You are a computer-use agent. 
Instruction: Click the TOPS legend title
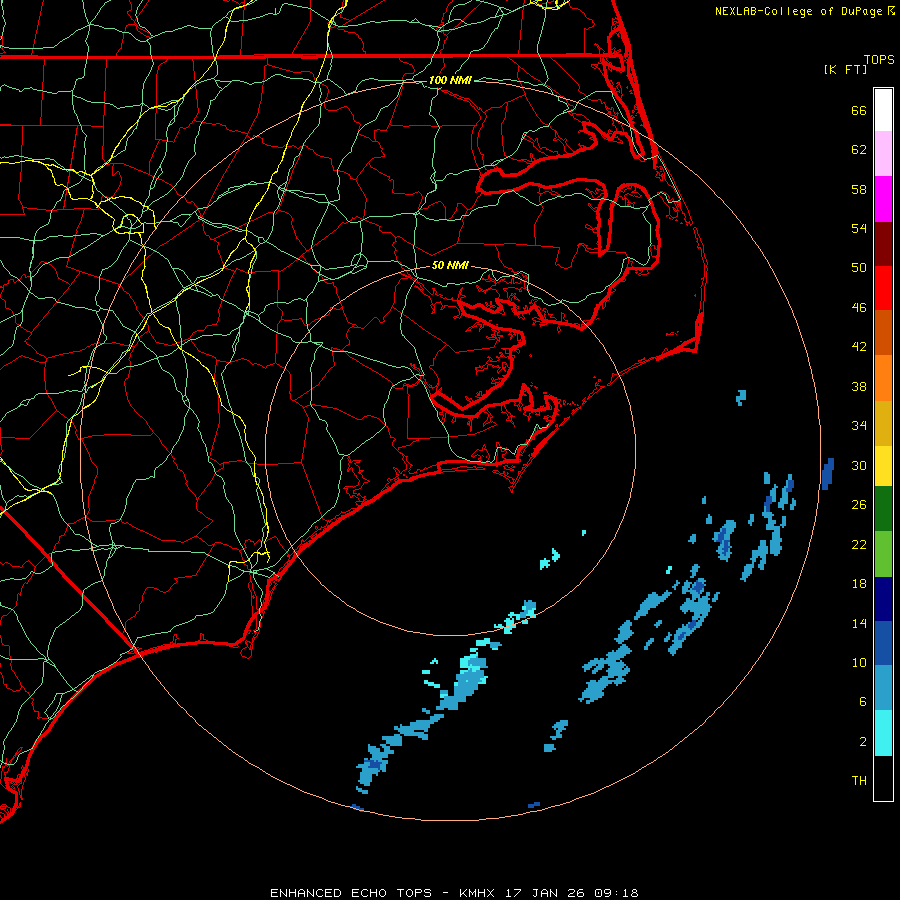coord(879,59)
